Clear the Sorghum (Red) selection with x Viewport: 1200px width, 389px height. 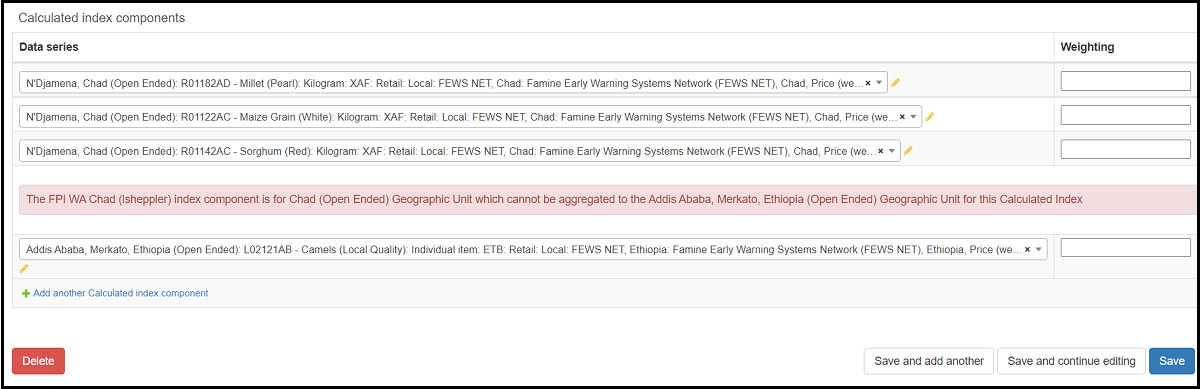point(881,151)
